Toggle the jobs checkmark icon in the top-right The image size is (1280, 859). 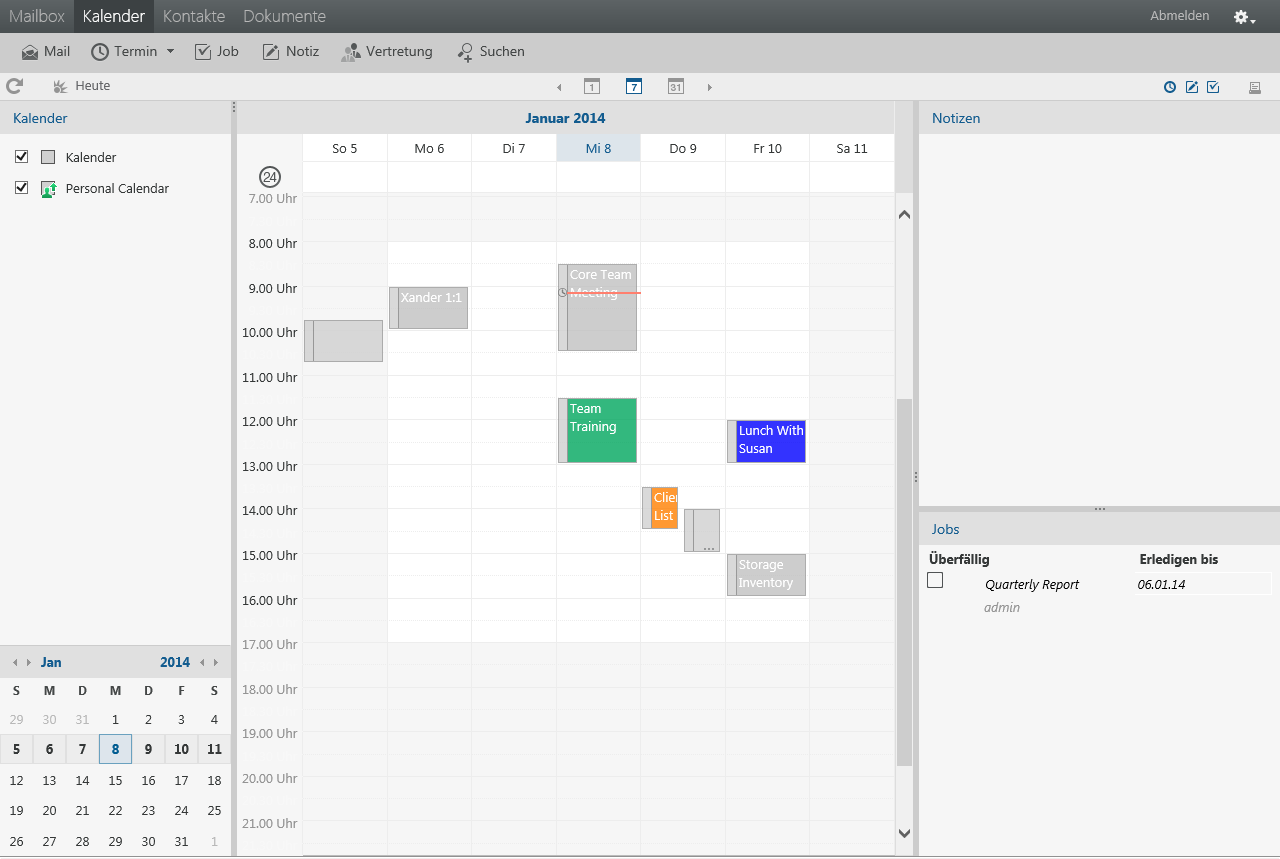(1213, 87)
